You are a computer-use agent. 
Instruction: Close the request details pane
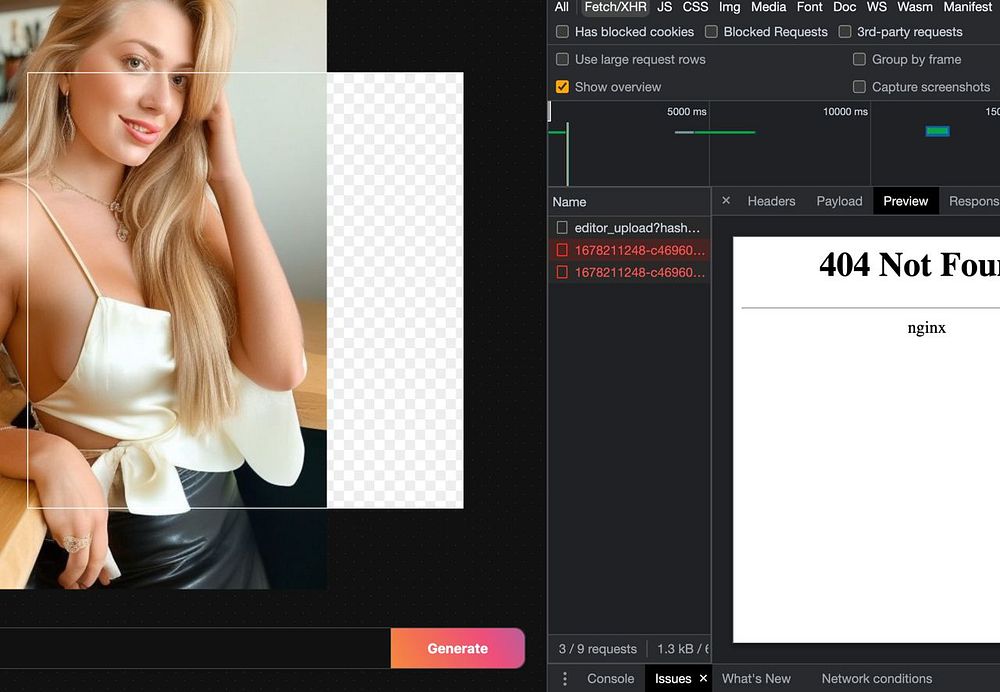tap(726, 200)
